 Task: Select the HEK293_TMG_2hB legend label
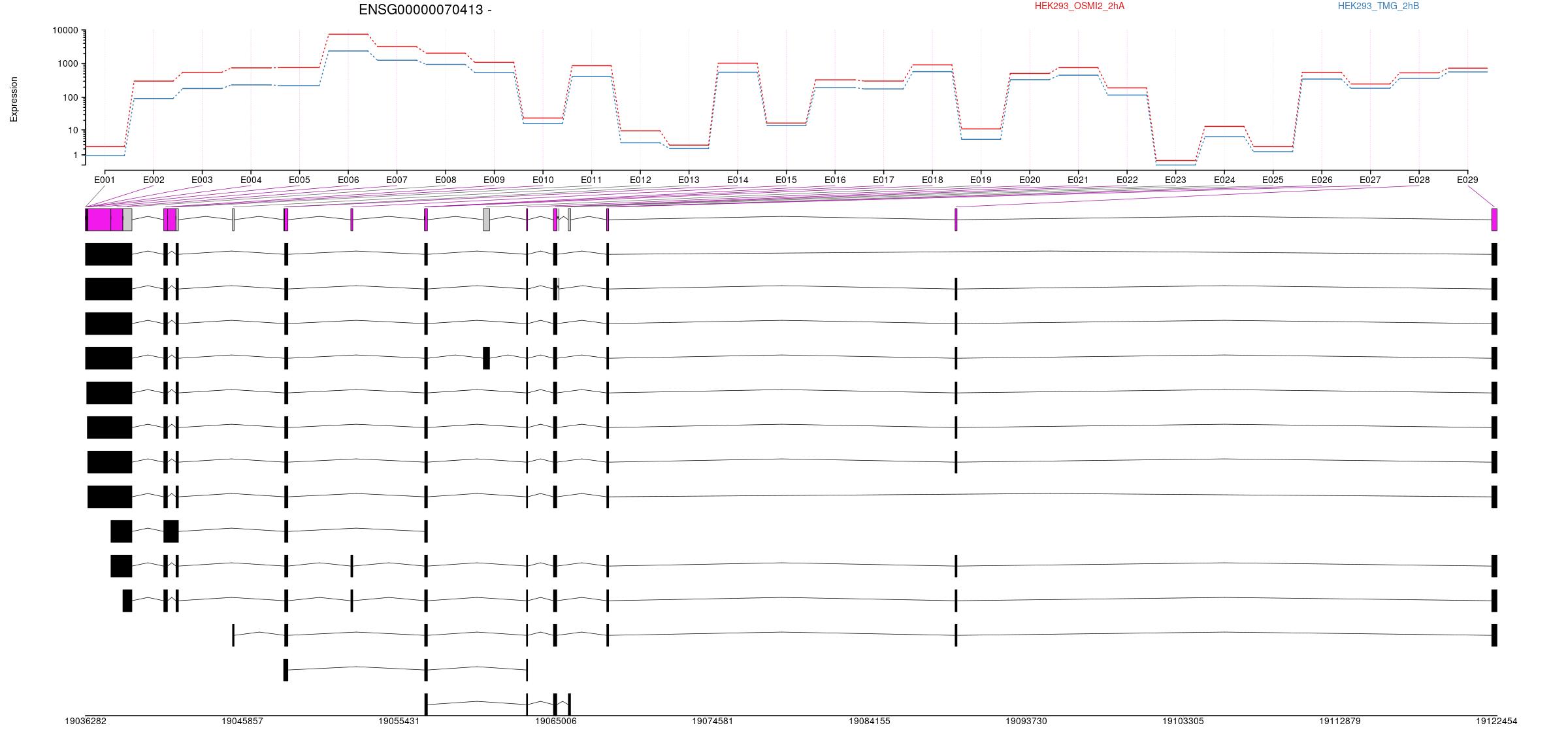click(x=1379, y=6)
